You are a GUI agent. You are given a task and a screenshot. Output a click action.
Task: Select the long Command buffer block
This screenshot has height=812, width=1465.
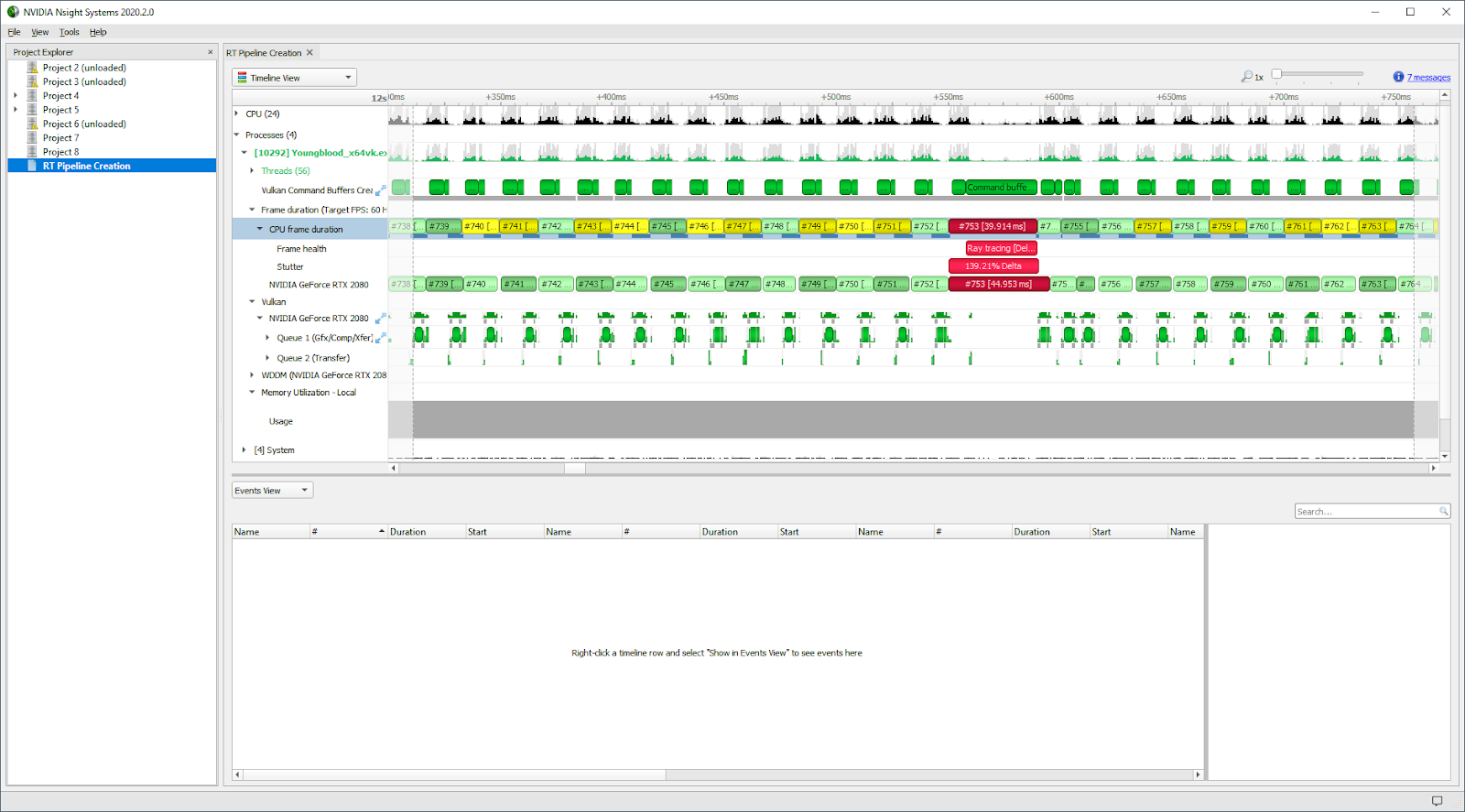point(1001,188)
